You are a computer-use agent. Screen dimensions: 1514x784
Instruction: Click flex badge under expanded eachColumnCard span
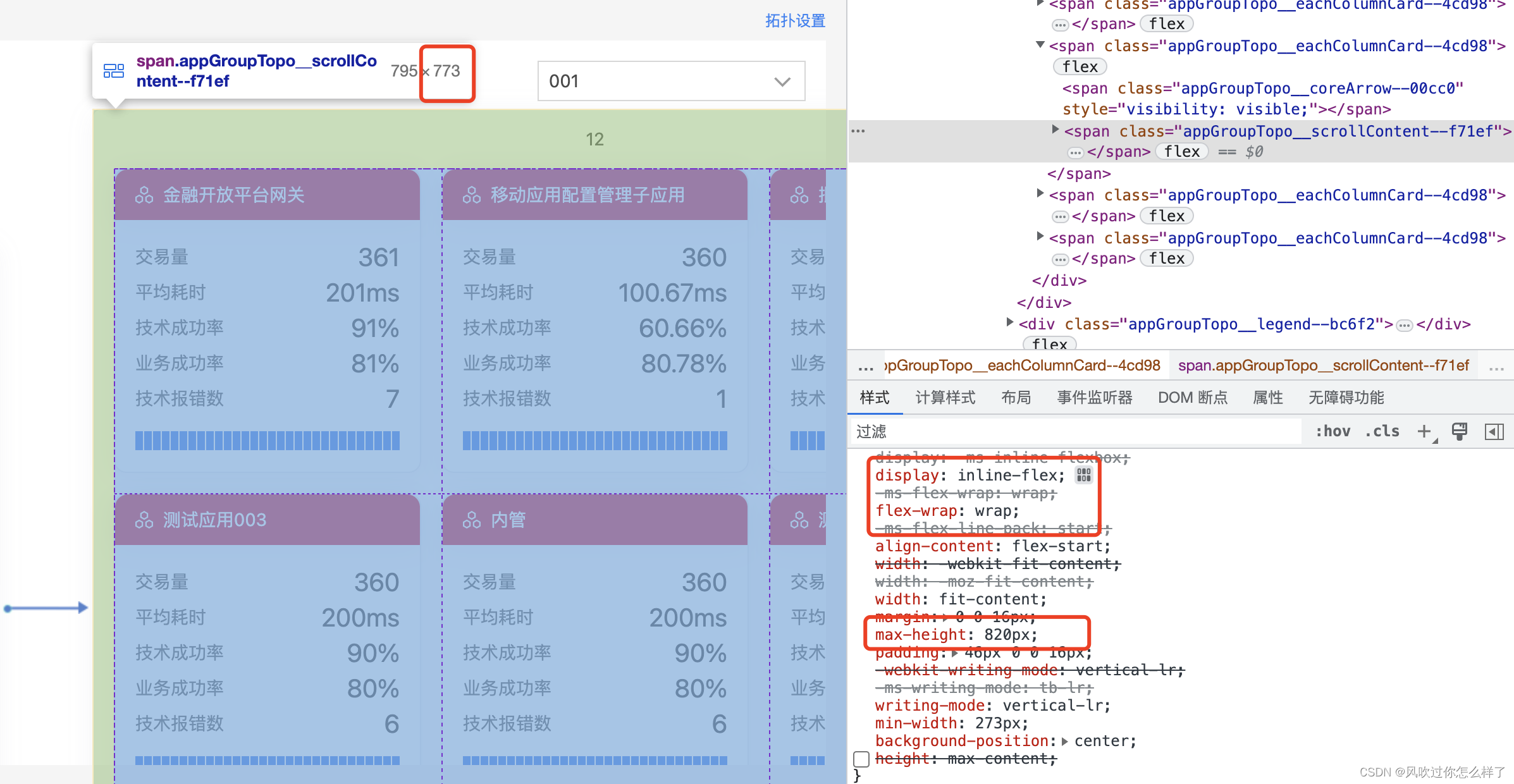[1080, 67]
